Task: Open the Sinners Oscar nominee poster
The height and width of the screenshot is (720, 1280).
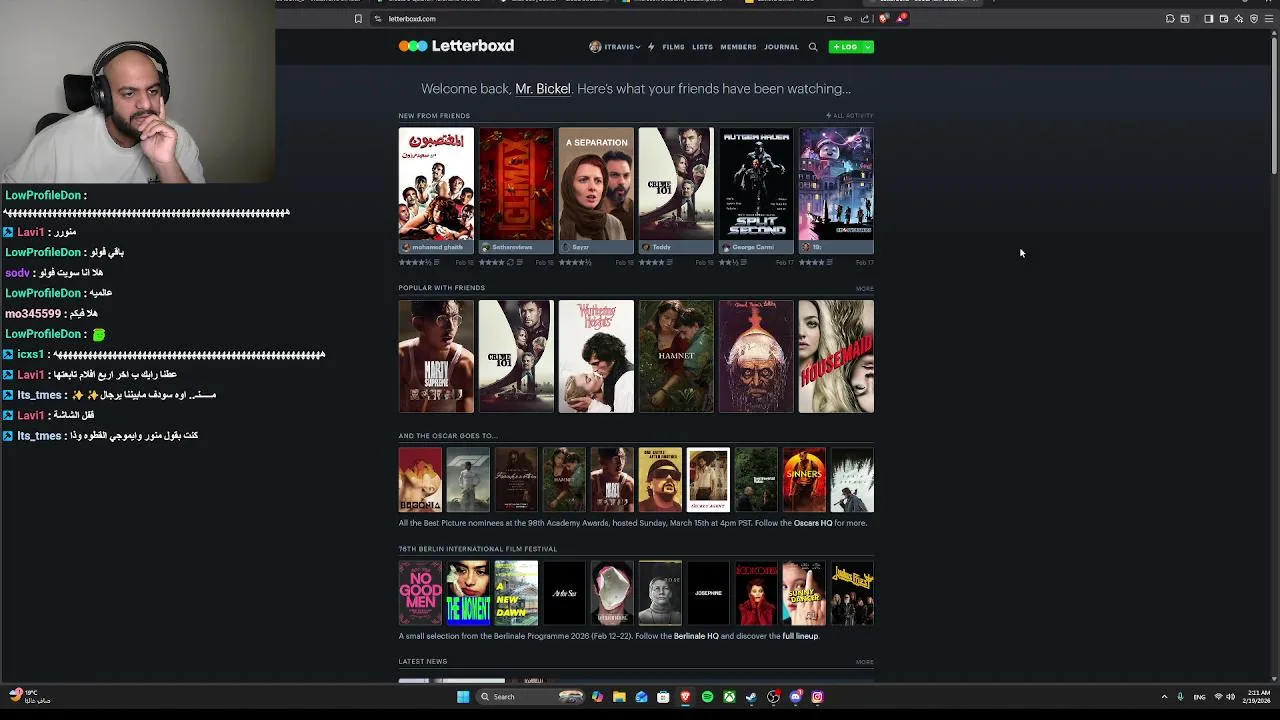Action: pos(804,480)
